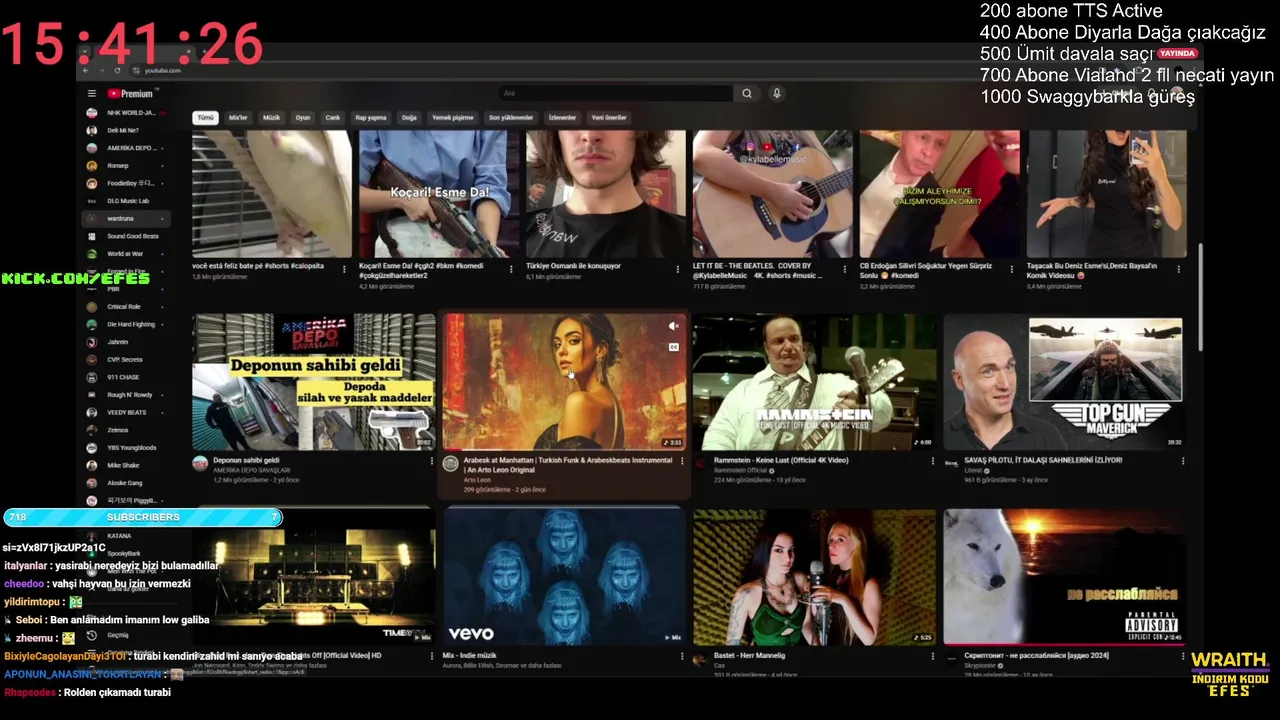Select the Mix'ler filter chip
Screen dimensions: 1280x720
(x=238, y=118)
